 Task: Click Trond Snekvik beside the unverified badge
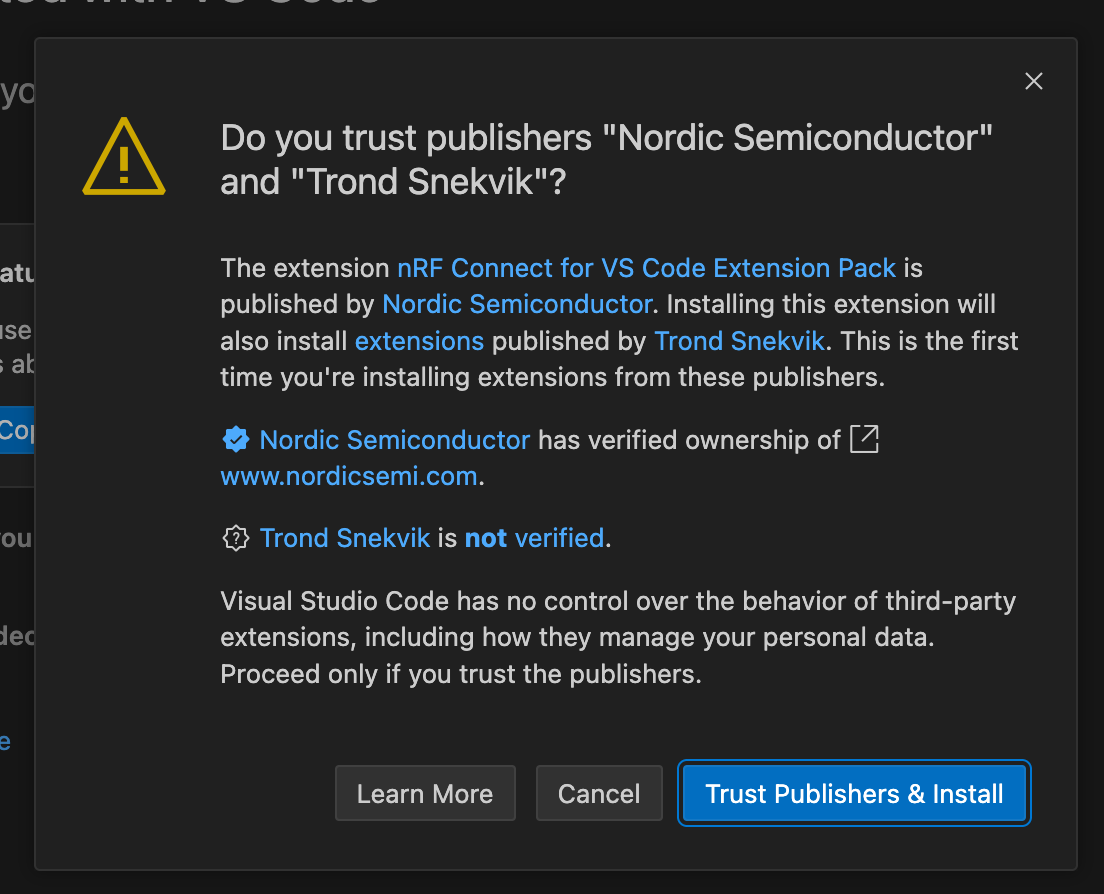click(344, 539)
